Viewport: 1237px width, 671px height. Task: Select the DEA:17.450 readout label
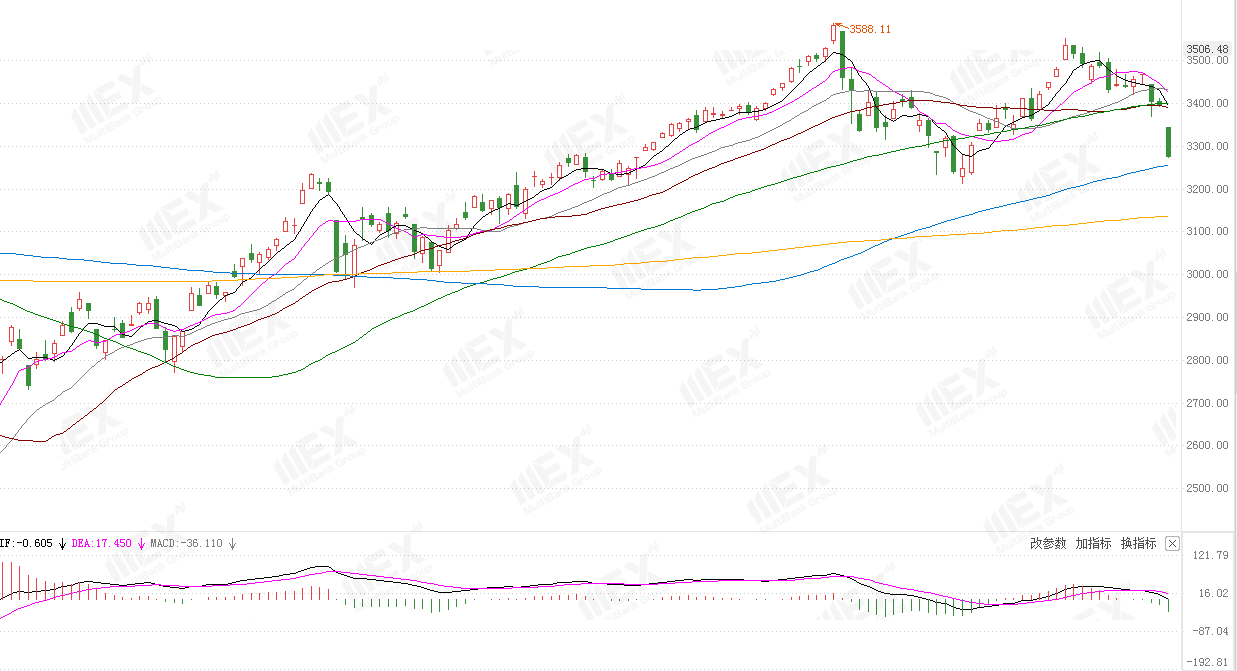102,544
